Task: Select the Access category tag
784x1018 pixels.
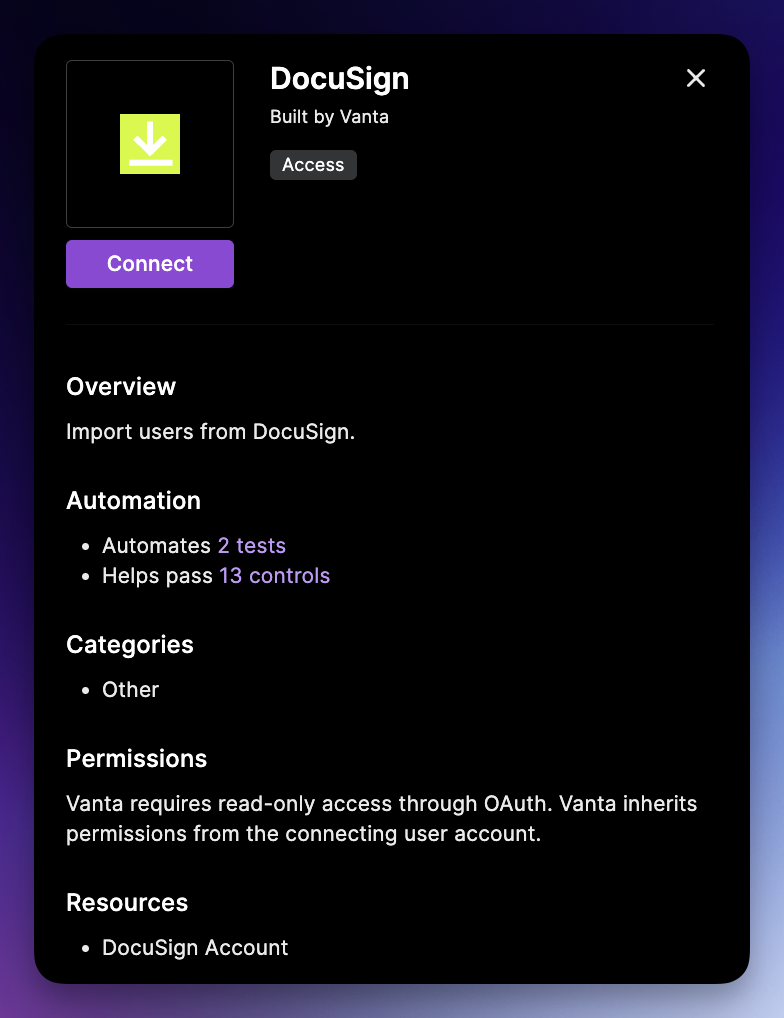Action: (x=313, y=165)
